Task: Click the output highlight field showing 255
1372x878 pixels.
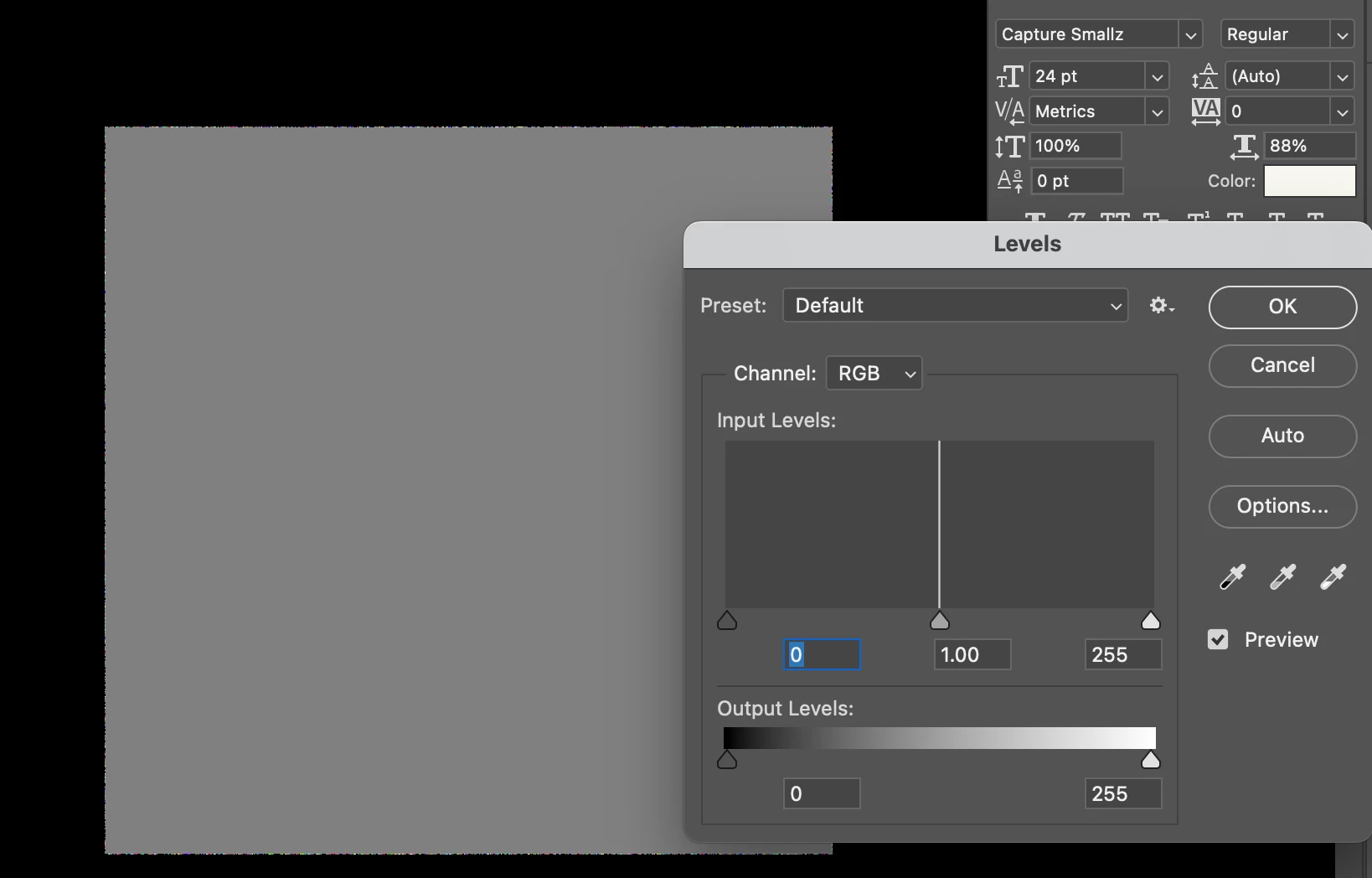Action: pyautogui.click(x=1123, y=794)
